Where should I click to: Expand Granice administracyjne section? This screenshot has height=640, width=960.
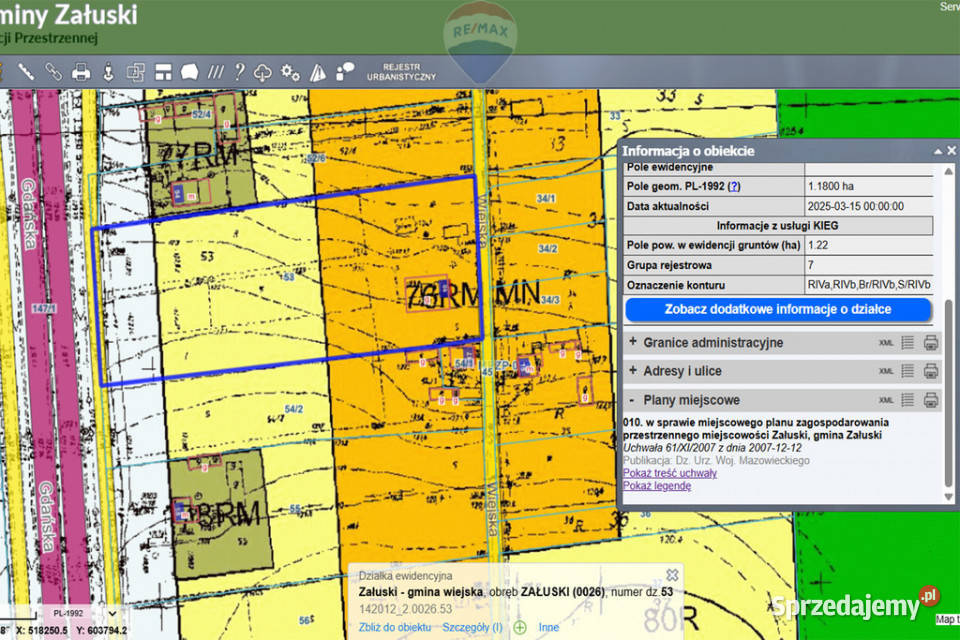click(x=632, y=342)
